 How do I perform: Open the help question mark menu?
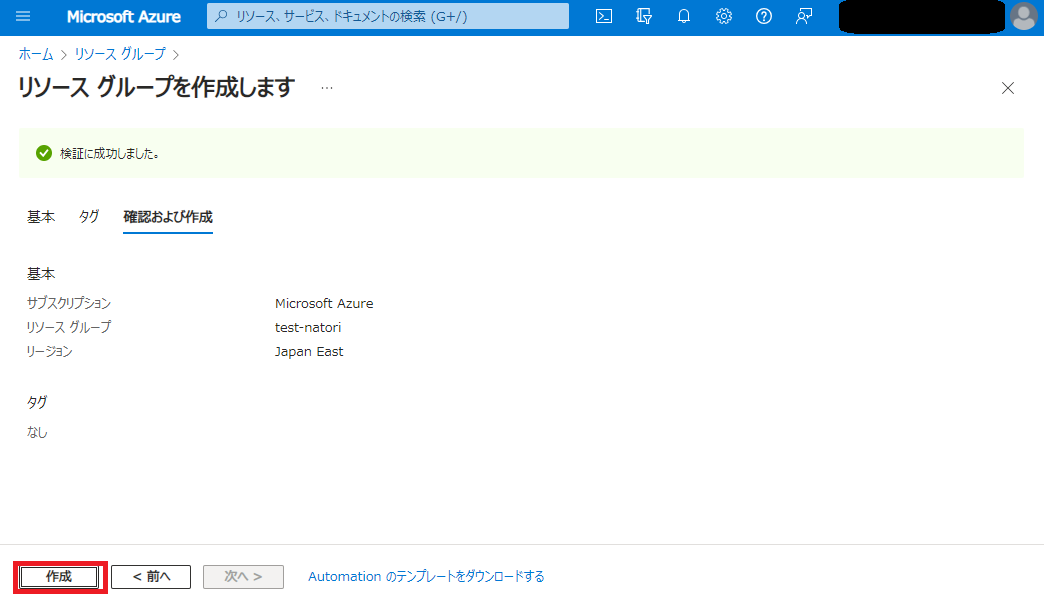pos(764,16)
